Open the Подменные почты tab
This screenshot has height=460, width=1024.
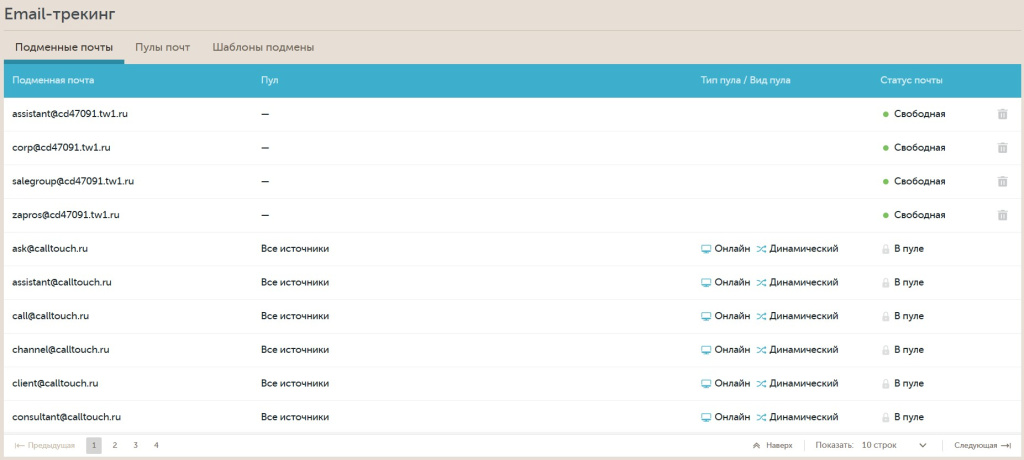[64, 48]
